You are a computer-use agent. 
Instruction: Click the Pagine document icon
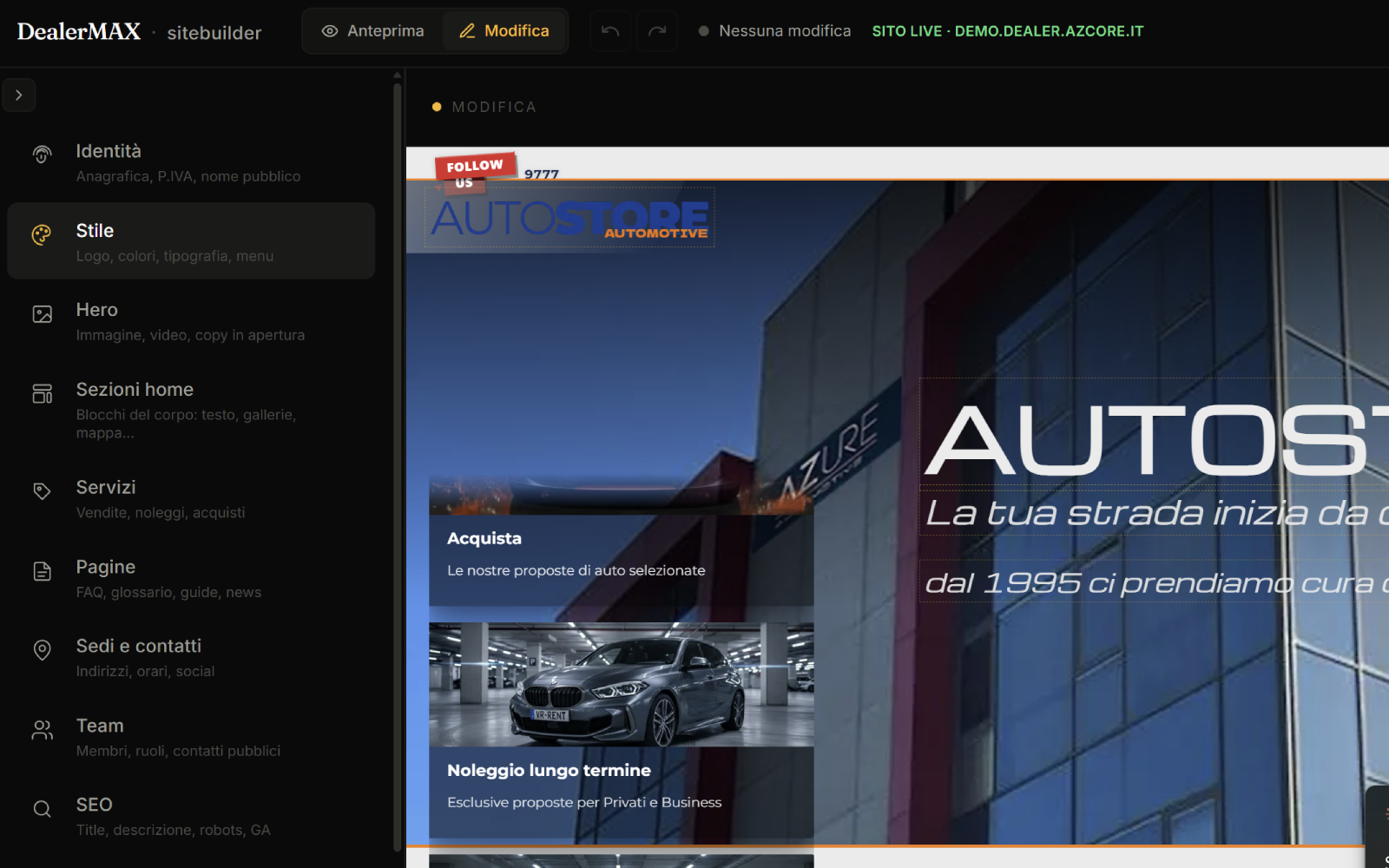[x=42, y=571]
